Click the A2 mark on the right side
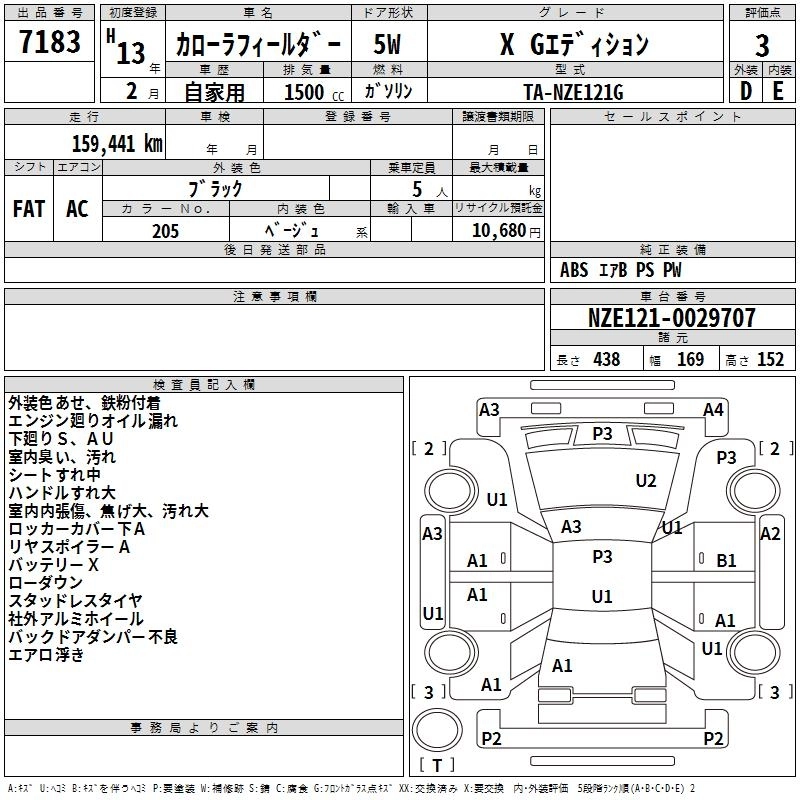Viewport: 800px width, 800px height. (770, 534)
